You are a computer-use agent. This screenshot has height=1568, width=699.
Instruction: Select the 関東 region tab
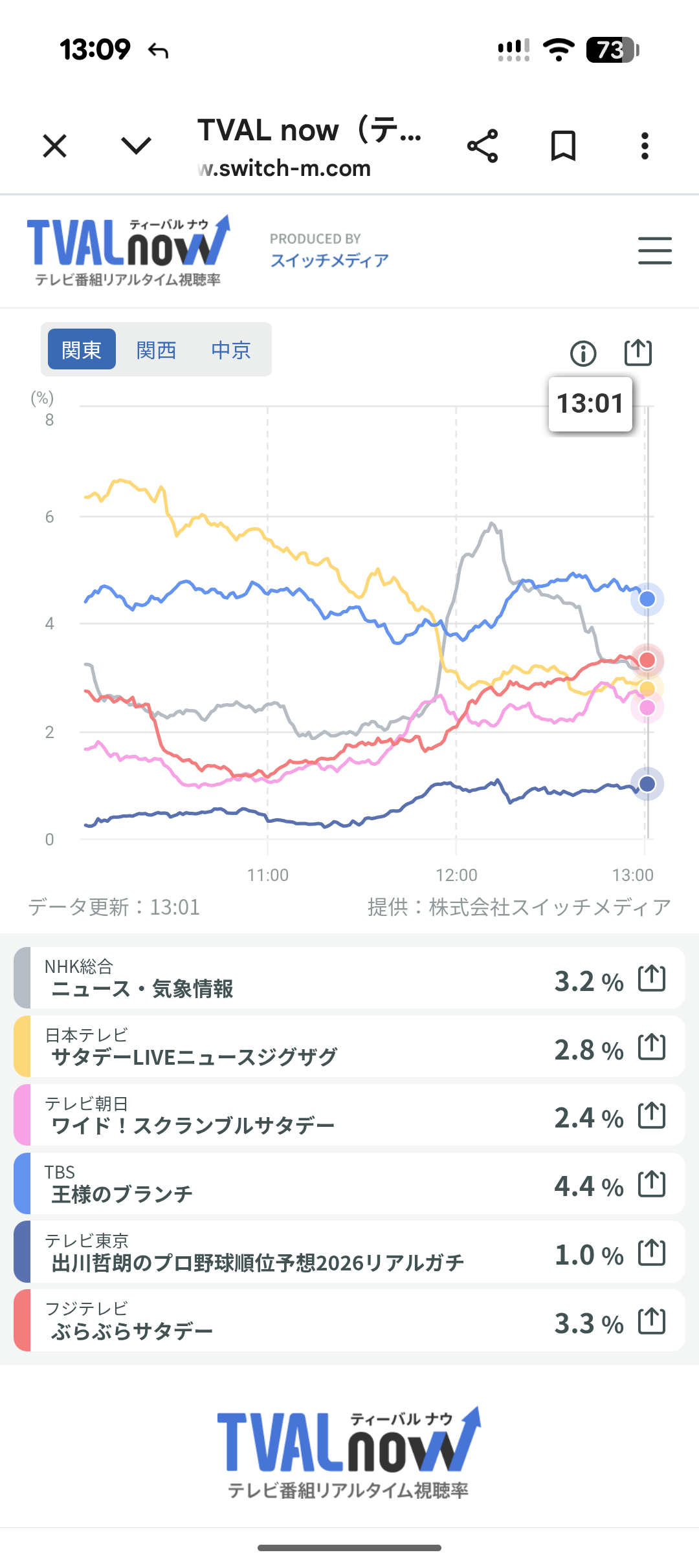click(x=82, y=349)
